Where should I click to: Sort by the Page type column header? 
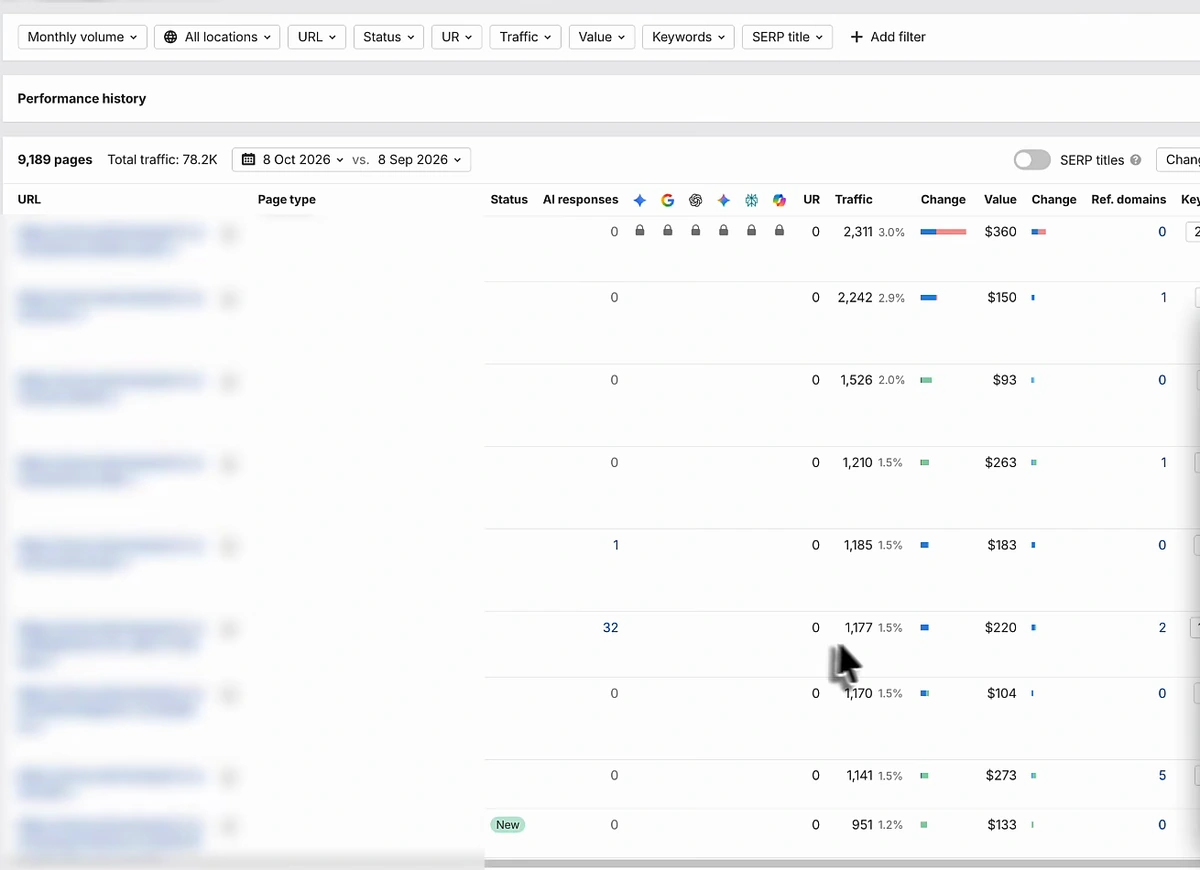(x=287, y=200)
